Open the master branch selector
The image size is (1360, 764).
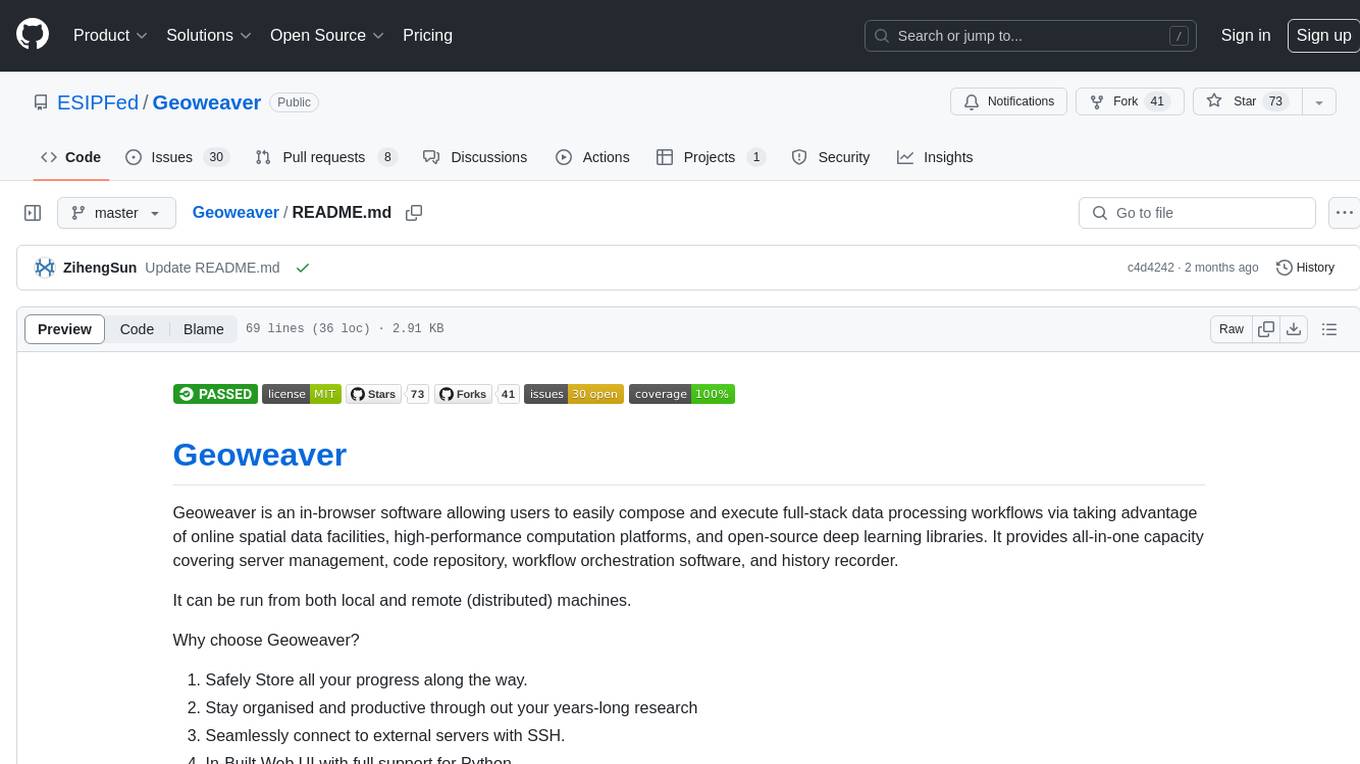click(x=116, y=213)
